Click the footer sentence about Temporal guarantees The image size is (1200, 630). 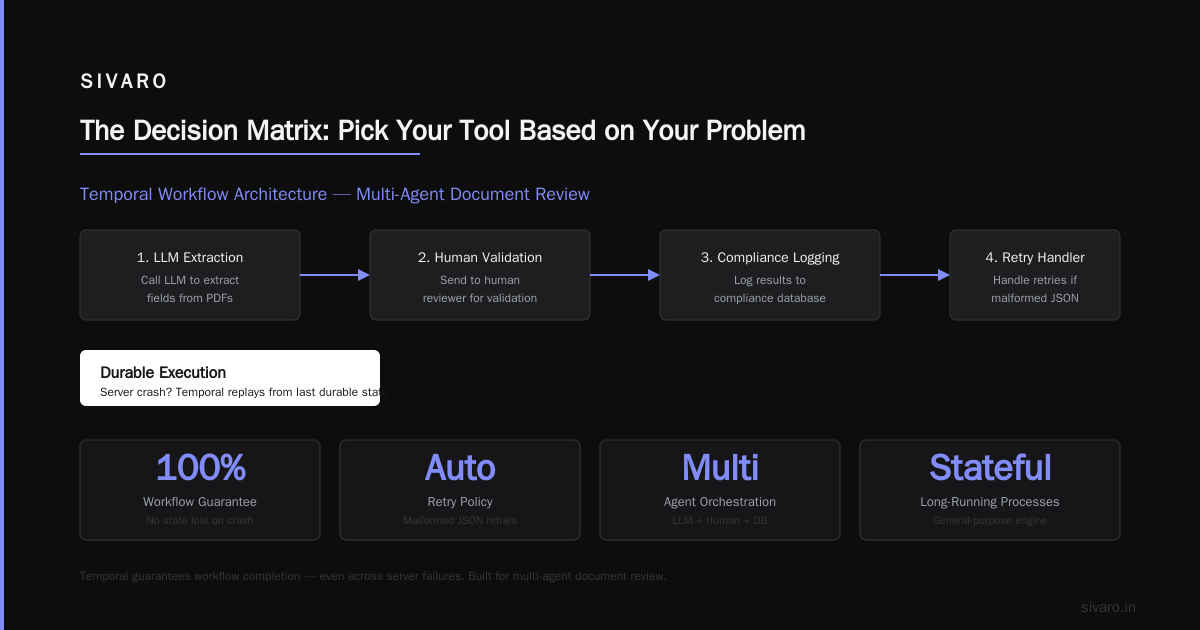(373, 576)
